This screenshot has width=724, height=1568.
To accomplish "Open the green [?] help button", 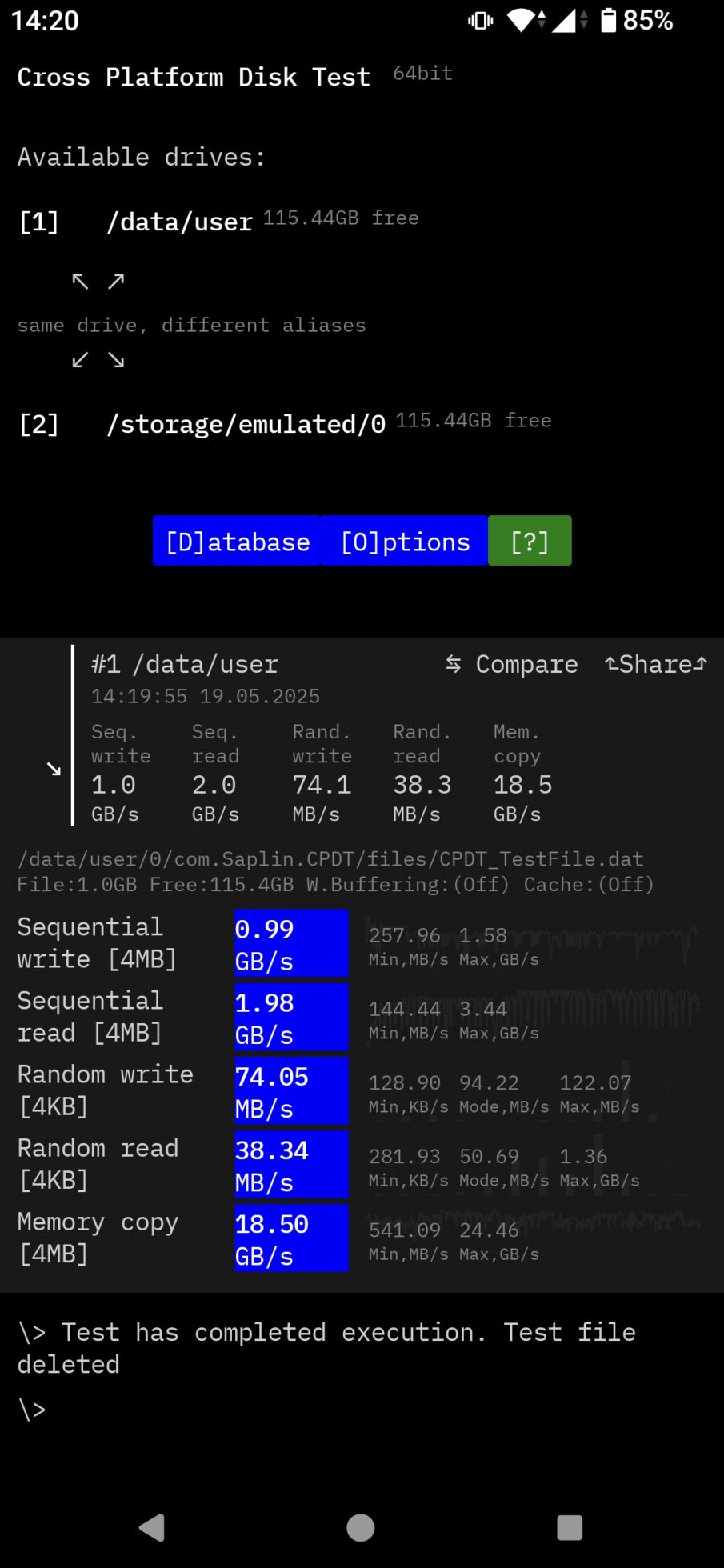I will coord(530,542).
